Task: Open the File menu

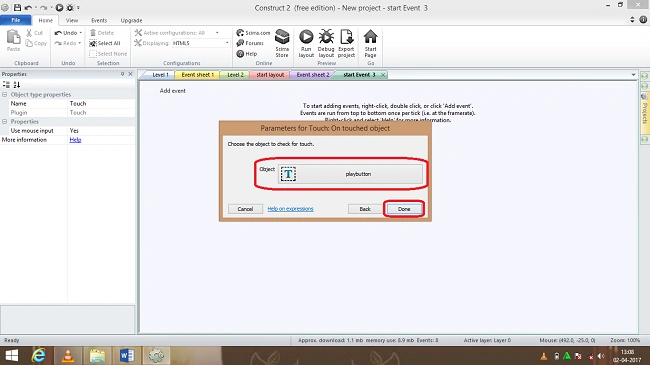Action: (16, 20)
